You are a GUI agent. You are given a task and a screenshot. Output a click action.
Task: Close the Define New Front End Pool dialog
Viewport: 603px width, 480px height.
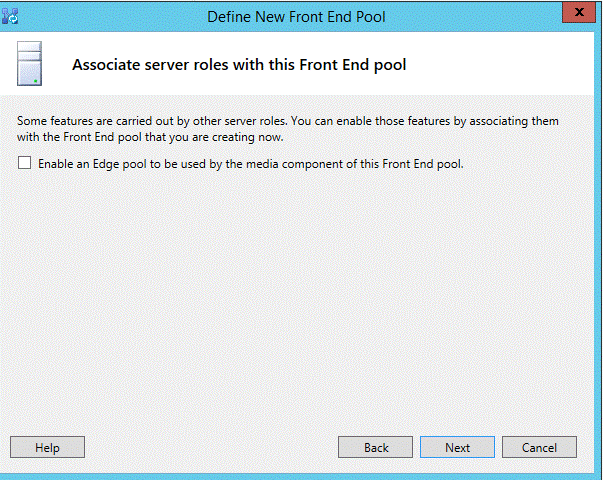click(579, 12)
